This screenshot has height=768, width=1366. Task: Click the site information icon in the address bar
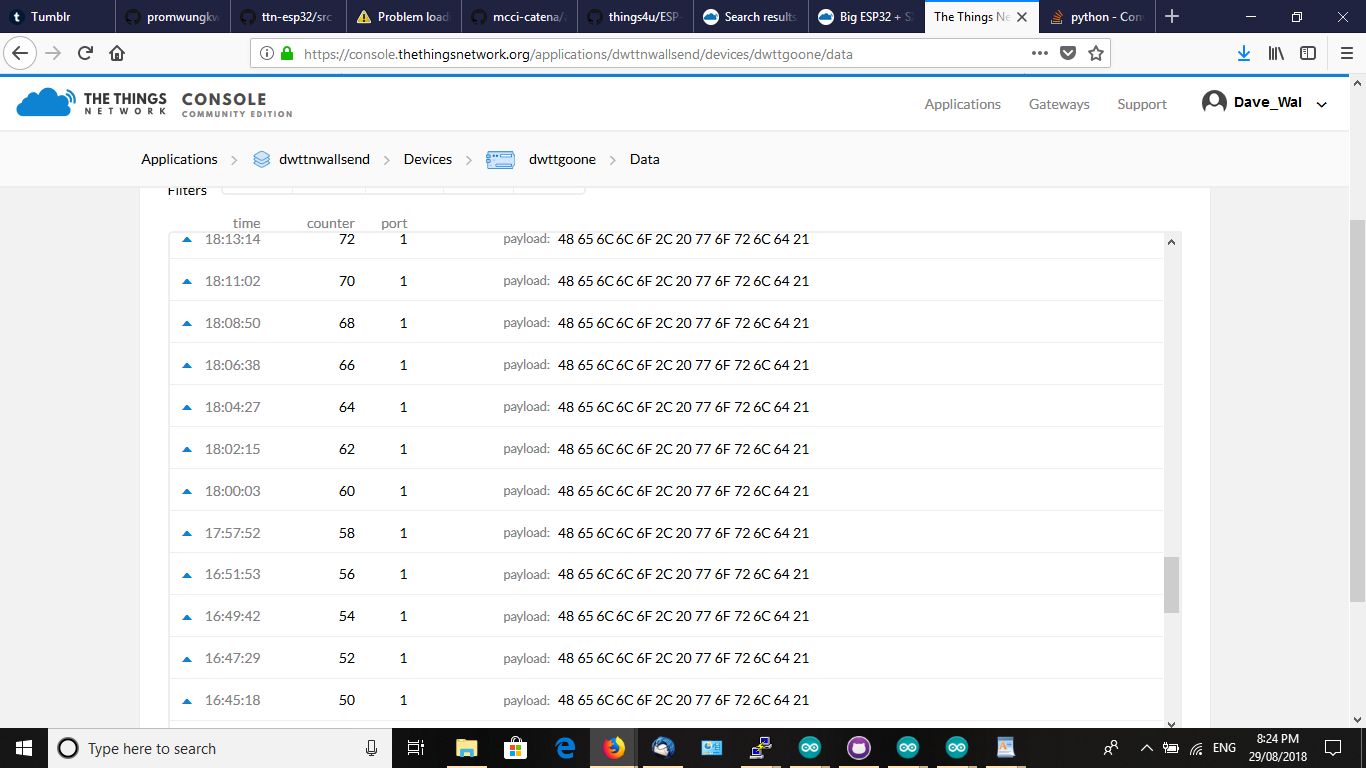coord(267,54)
